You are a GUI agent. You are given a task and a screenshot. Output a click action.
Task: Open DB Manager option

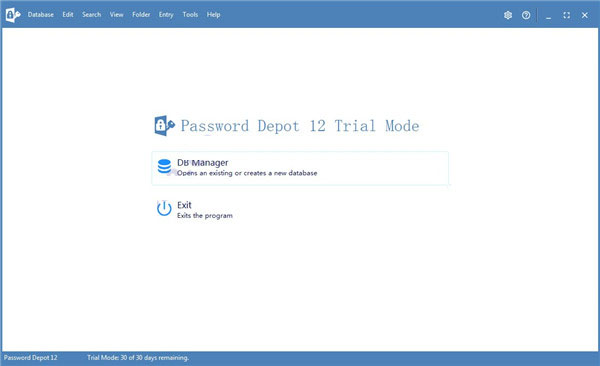[x=300, y=168]
